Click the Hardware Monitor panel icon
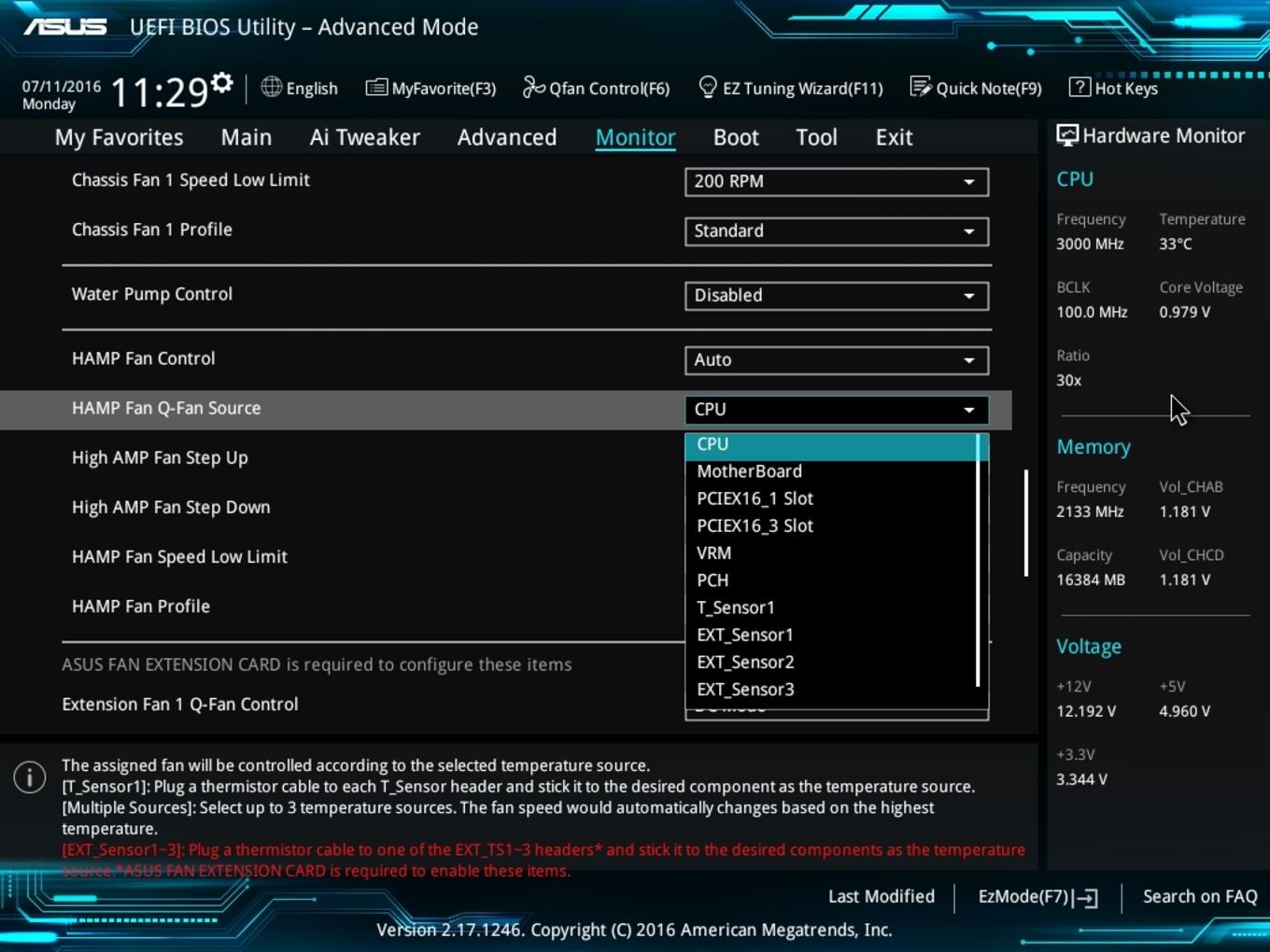 [x=1066, y=135]
